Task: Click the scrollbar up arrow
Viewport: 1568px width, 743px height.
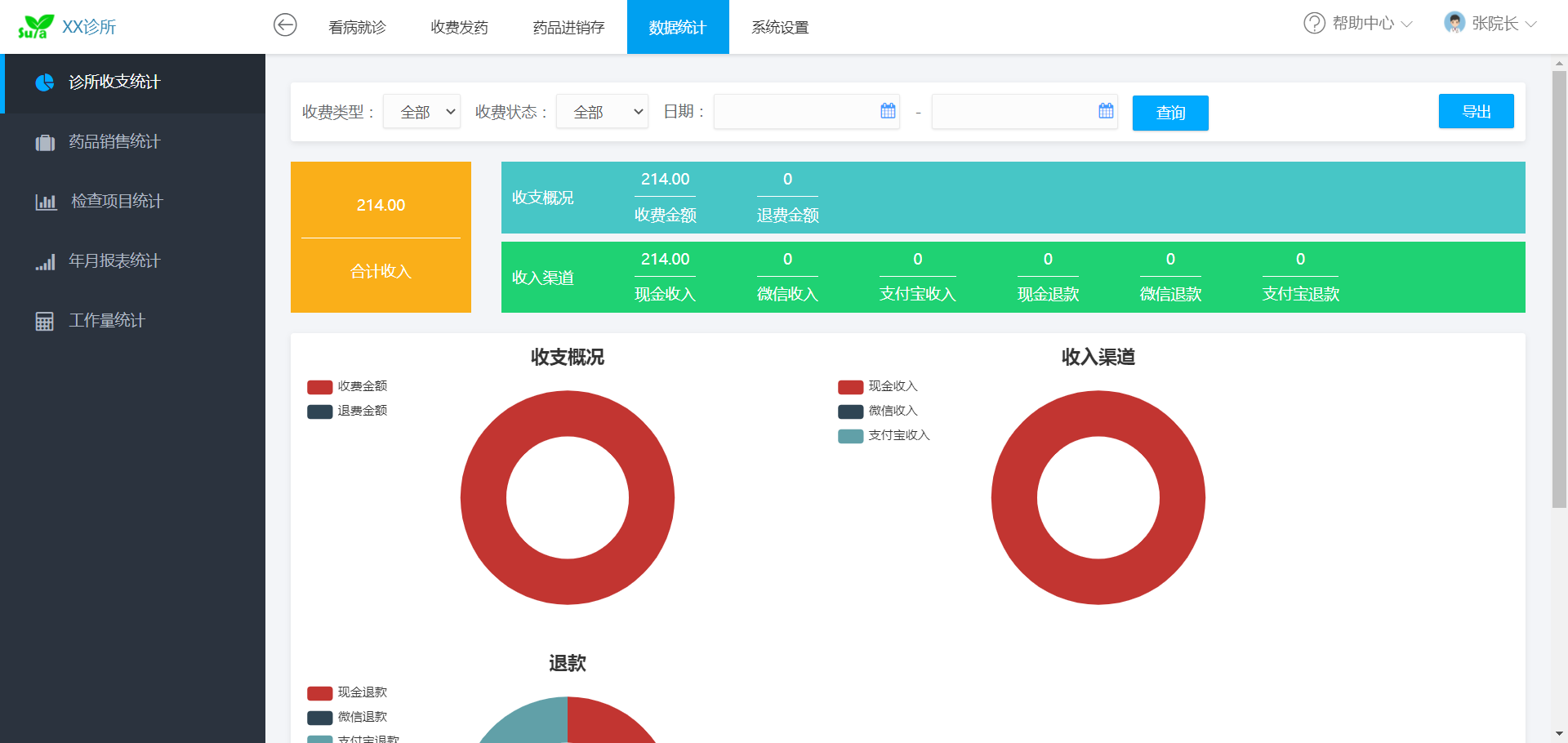Action: coord(1559,63)
